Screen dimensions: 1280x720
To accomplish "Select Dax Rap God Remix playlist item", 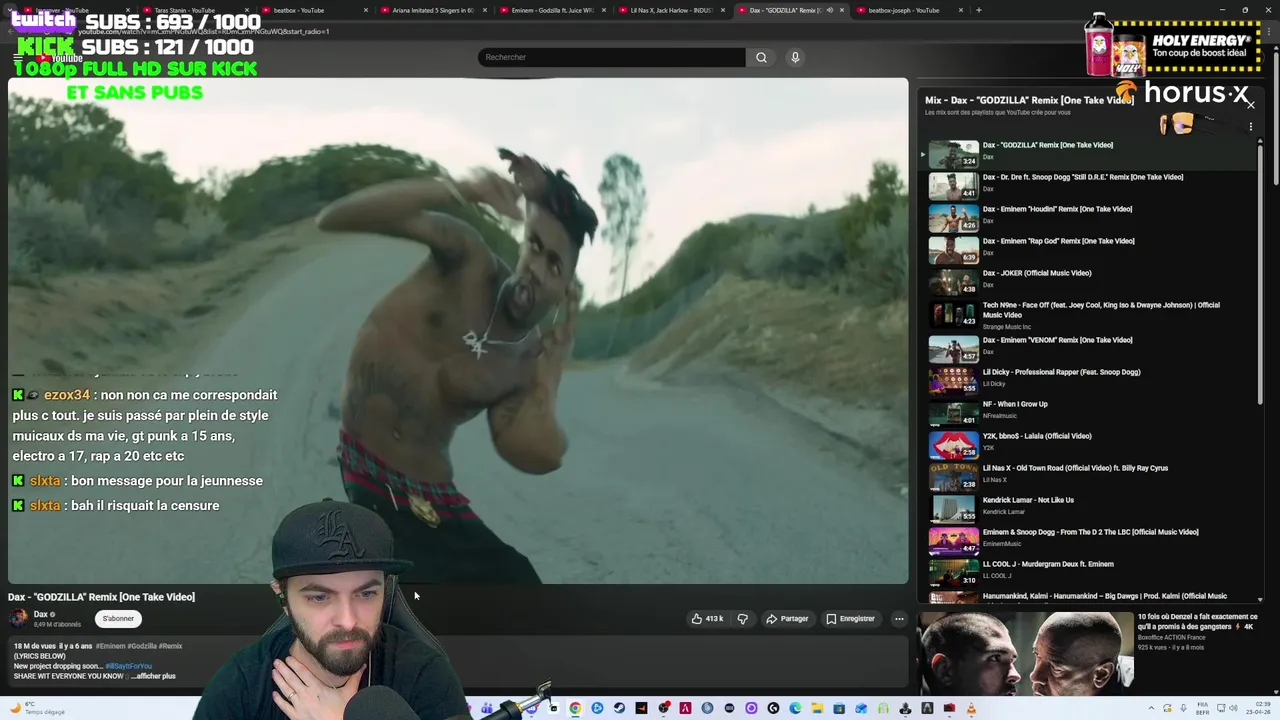I will coord(1088,250).
